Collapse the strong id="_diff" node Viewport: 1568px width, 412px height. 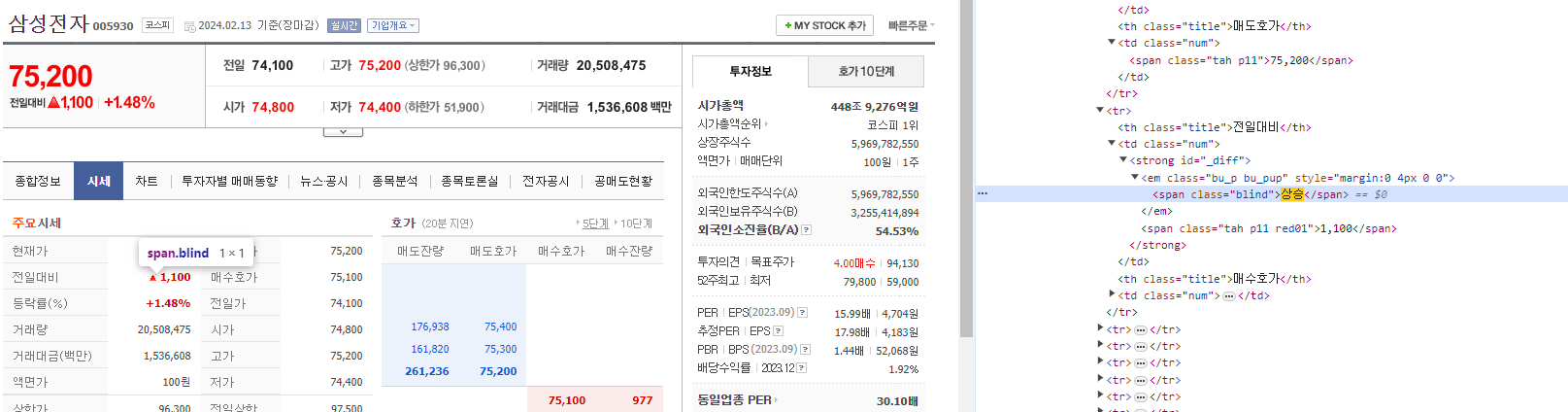pyautogui.click(x=1123, y=160)
